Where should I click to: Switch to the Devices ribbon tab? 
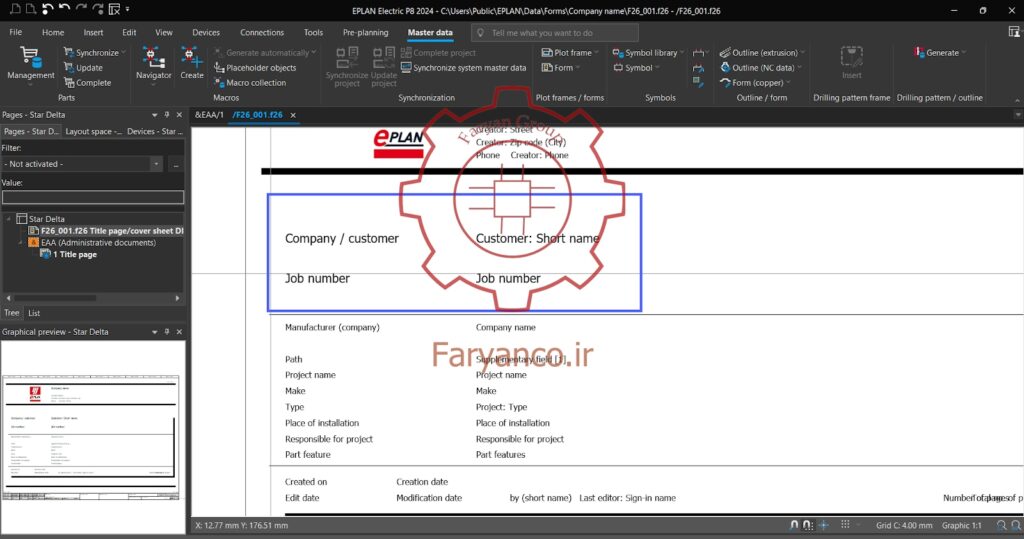point(206,32)
